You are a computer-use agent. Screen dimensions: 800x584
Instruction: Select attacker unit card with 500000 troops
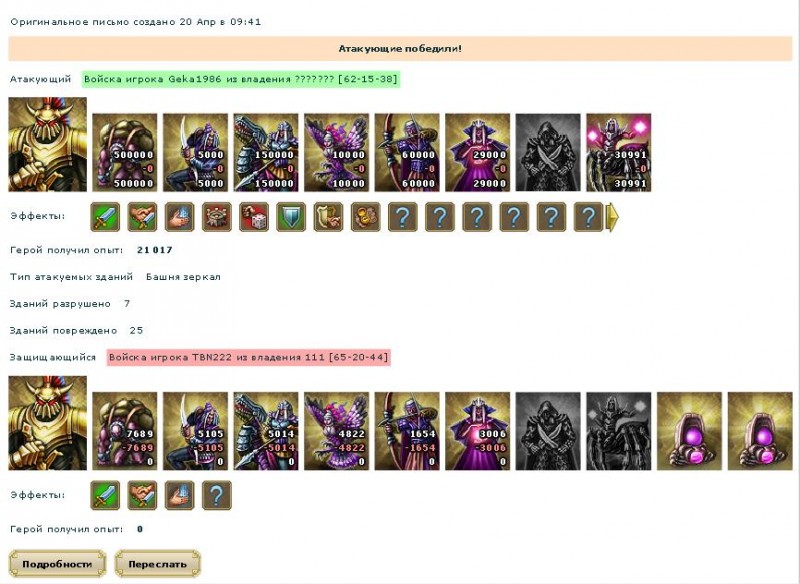click(125, 153)
